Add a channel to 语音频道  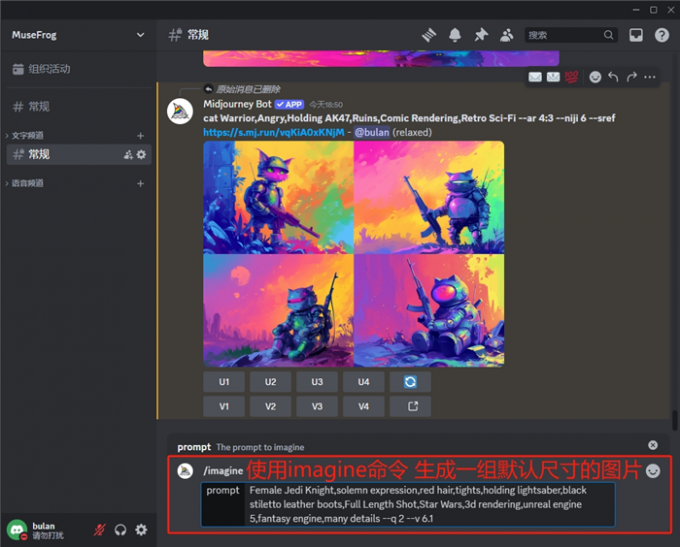tap(140, 183)
